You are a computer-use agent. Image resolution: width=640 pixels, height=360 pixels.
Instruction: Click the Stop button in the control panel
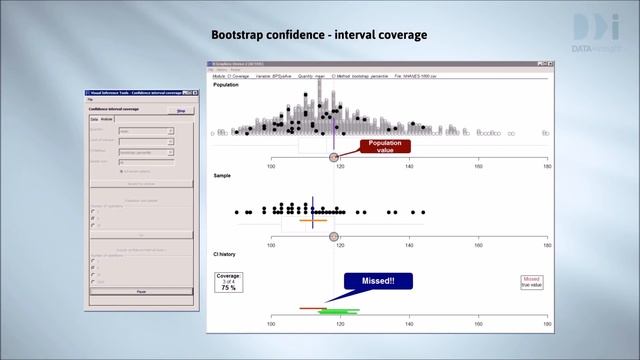181,111
